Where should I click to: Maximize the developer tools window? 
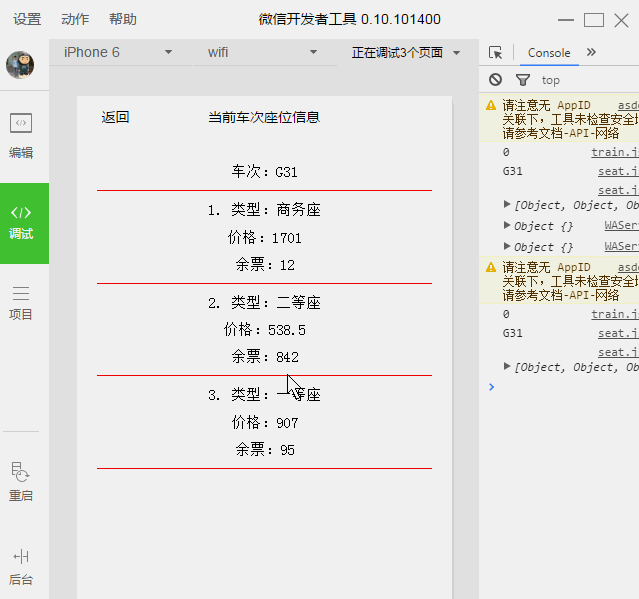pos(594,20)
